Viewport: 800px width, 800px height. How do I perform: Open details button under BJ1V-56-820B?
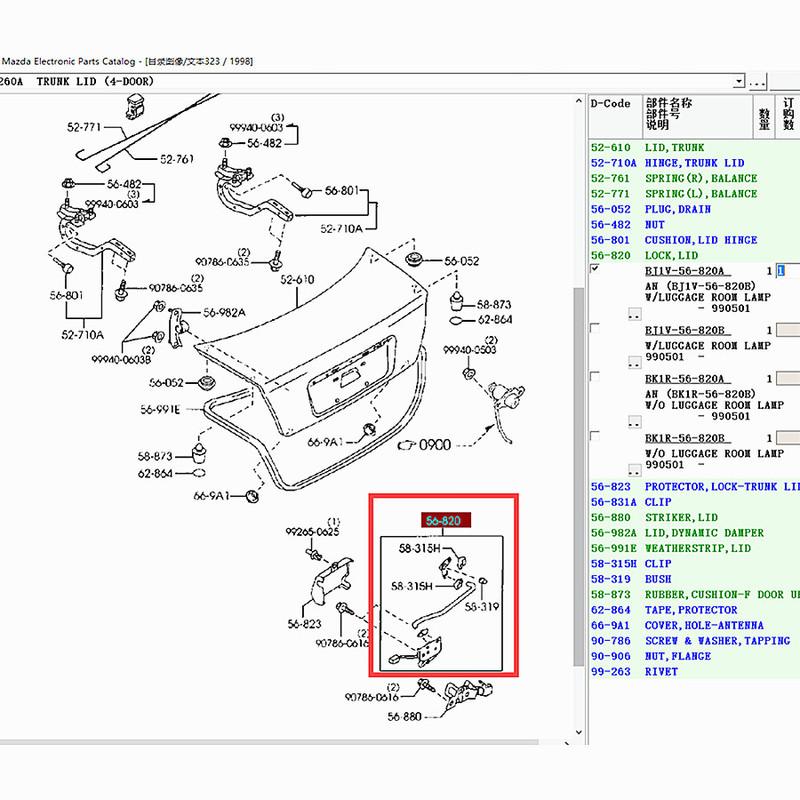pos(634,362)
